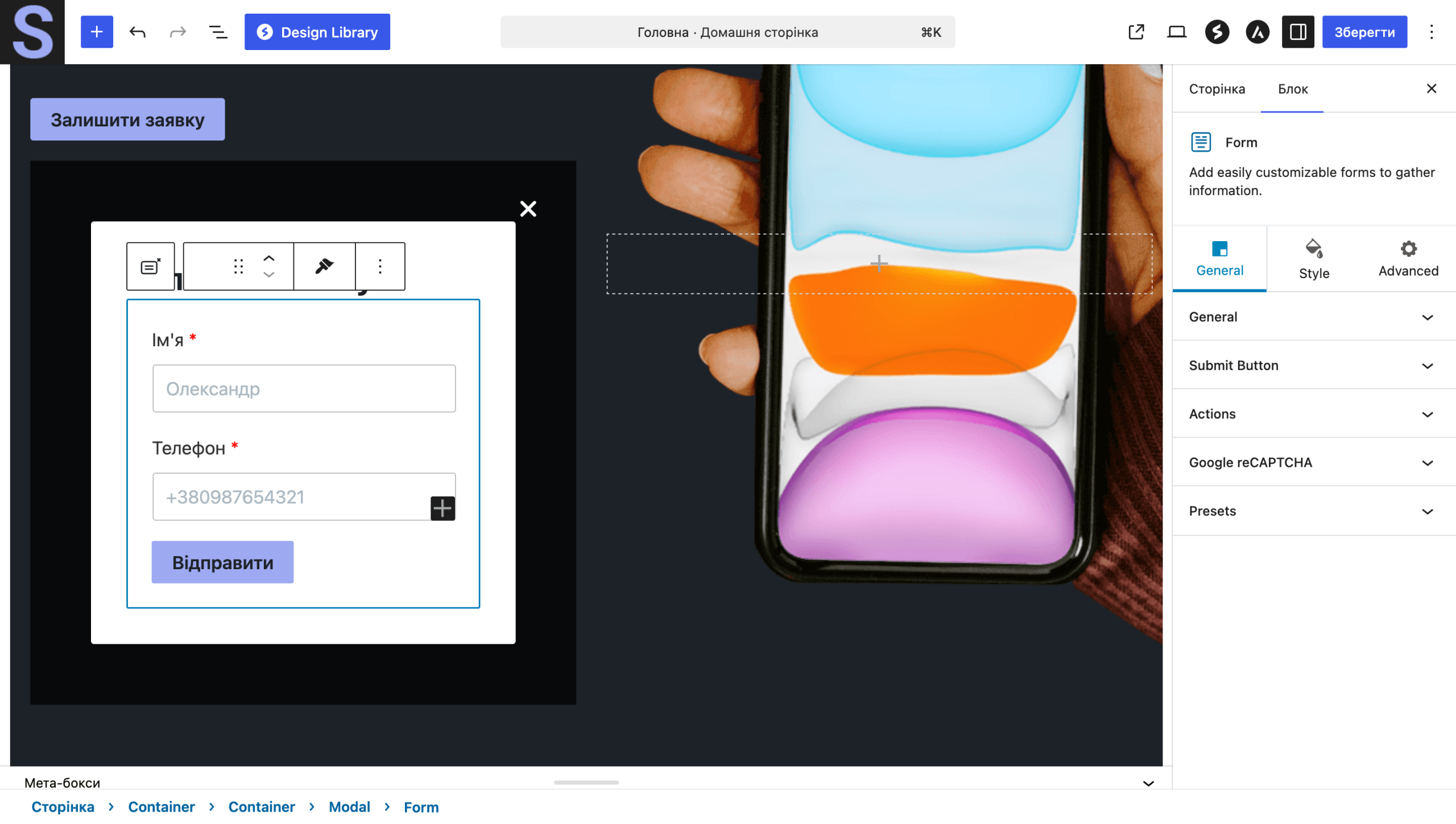Open the block inserter plus button
1456x824 pixels.
pyautogui.click(x=97, y=32)
